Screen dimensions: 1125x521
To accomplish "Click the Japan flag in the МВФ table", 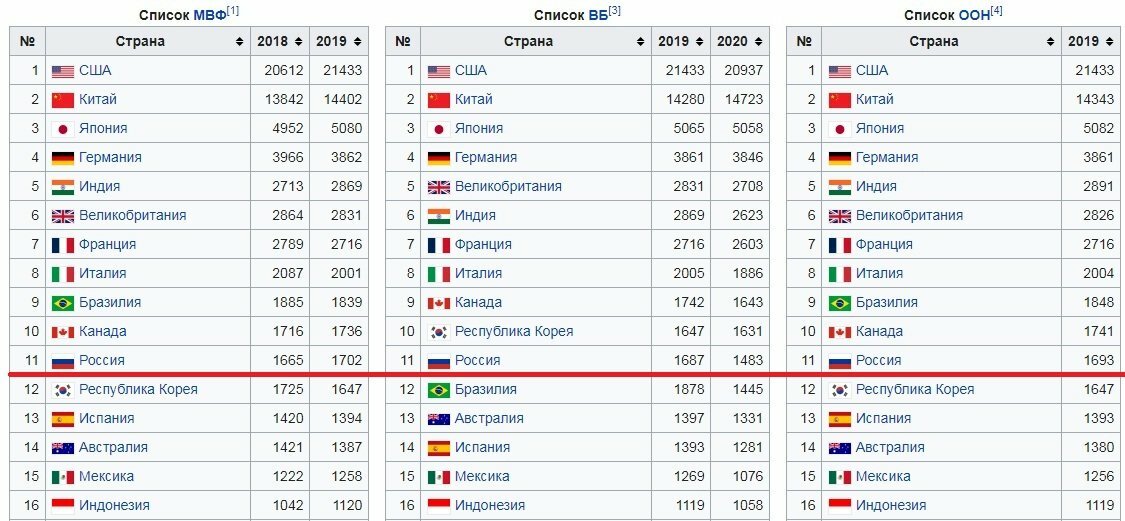I will (63, 129).
